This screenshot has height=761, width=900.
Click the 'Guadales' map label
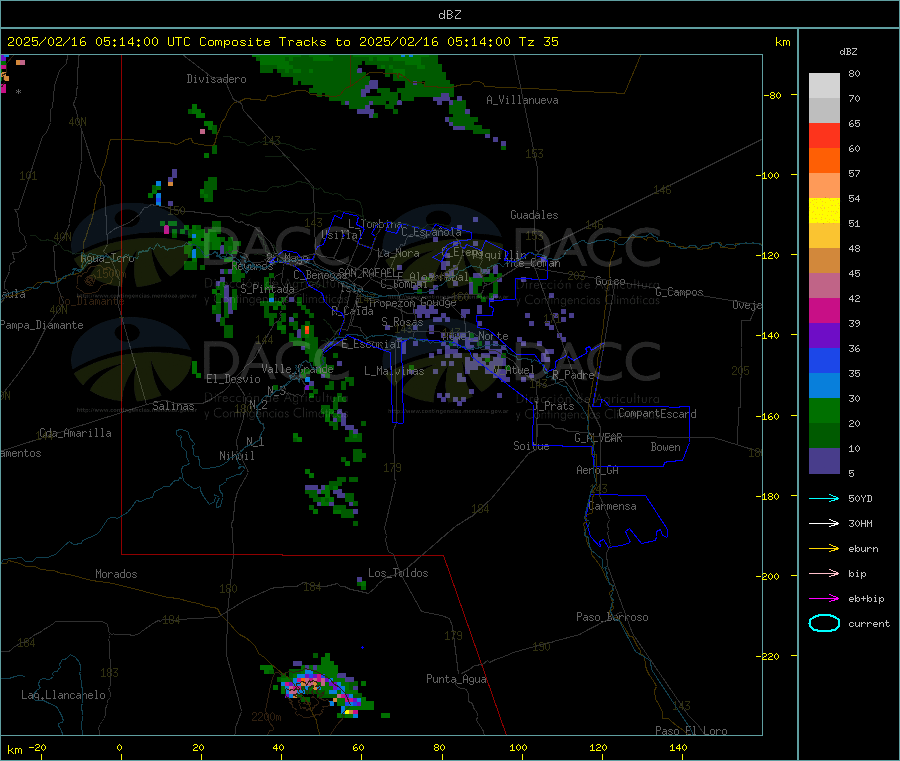[x=534, y=215]
